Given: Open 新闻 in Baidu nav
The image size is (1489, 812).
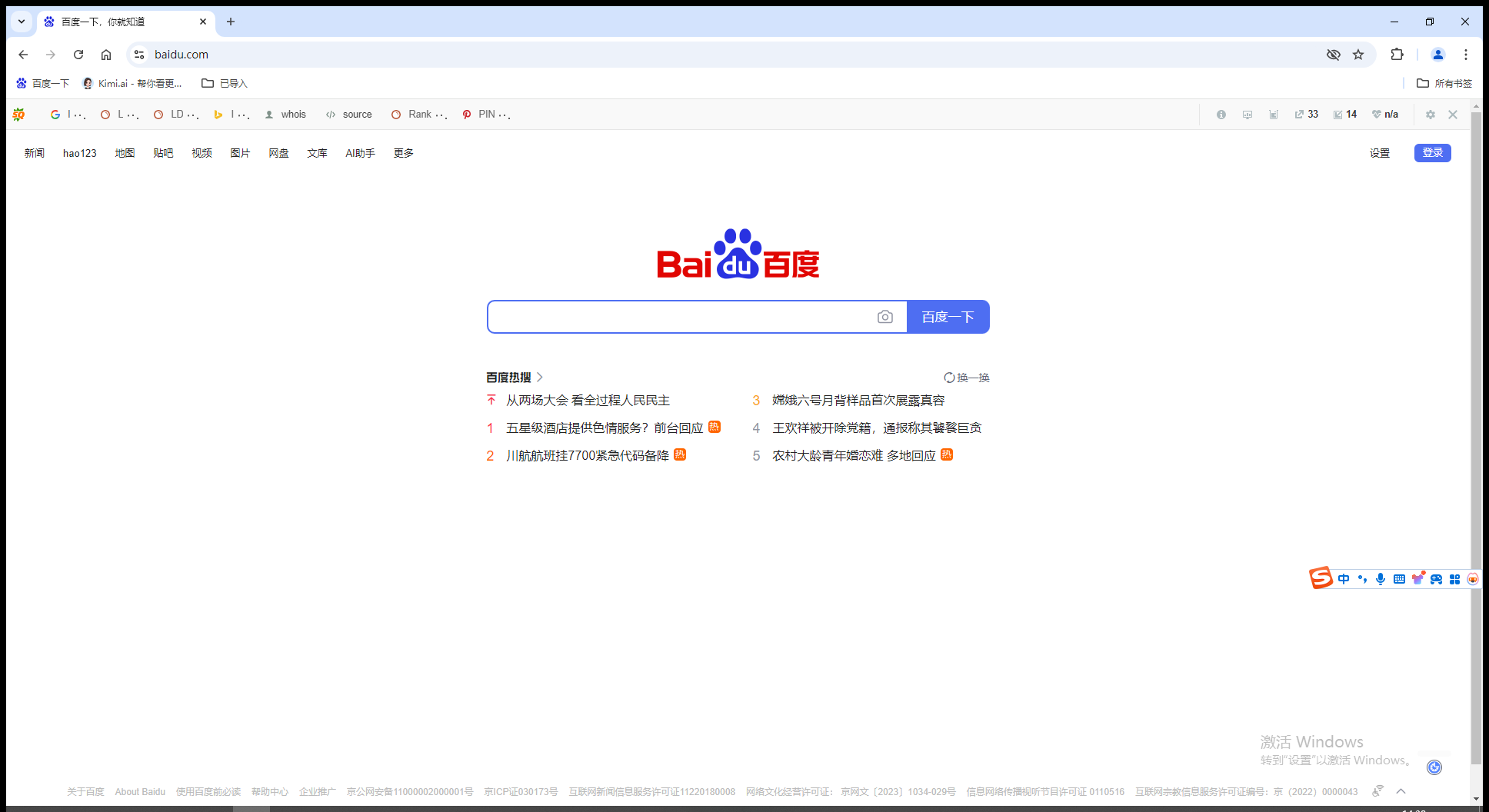Looking at the screenshot, I should 35,153.
